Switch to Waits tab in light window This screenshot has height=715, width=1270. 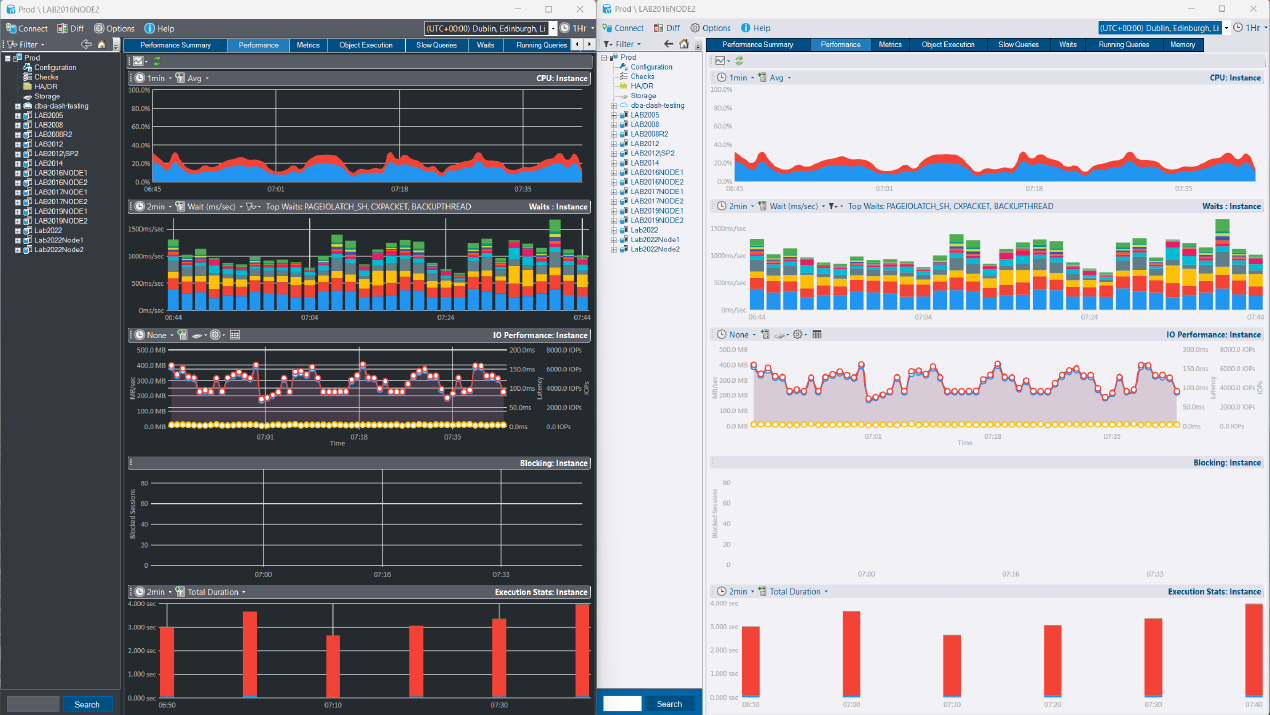[1068, 45]
